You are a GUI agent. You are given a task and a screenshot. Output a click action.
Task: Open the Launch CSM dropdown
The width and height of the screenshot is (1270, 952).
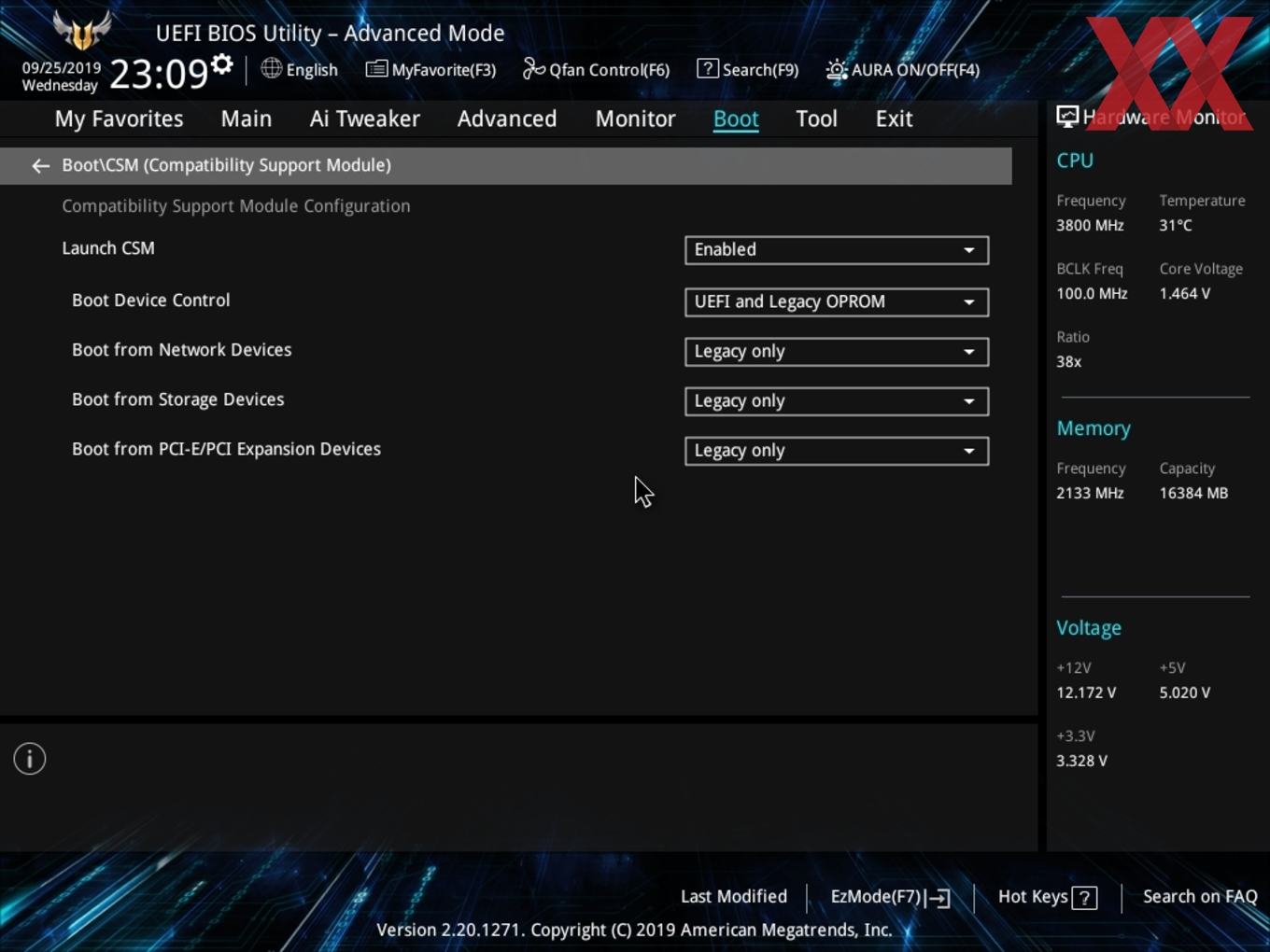[837, 250]
